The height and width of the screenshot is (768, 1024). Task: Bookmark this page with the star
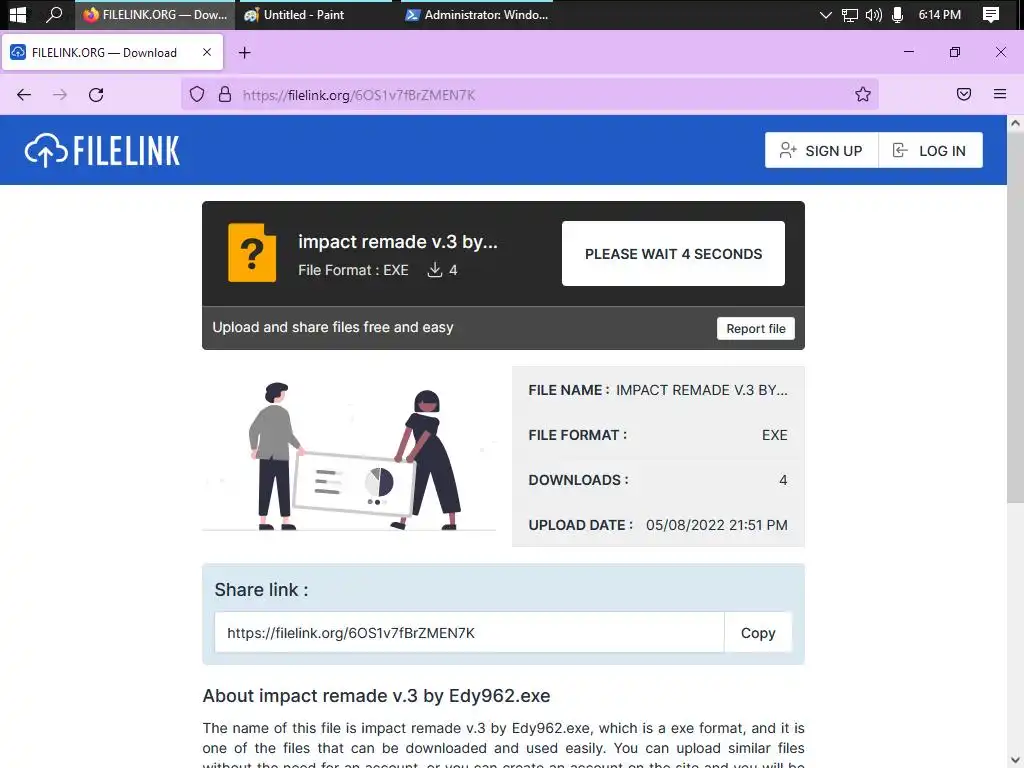(x=863, y=95)
